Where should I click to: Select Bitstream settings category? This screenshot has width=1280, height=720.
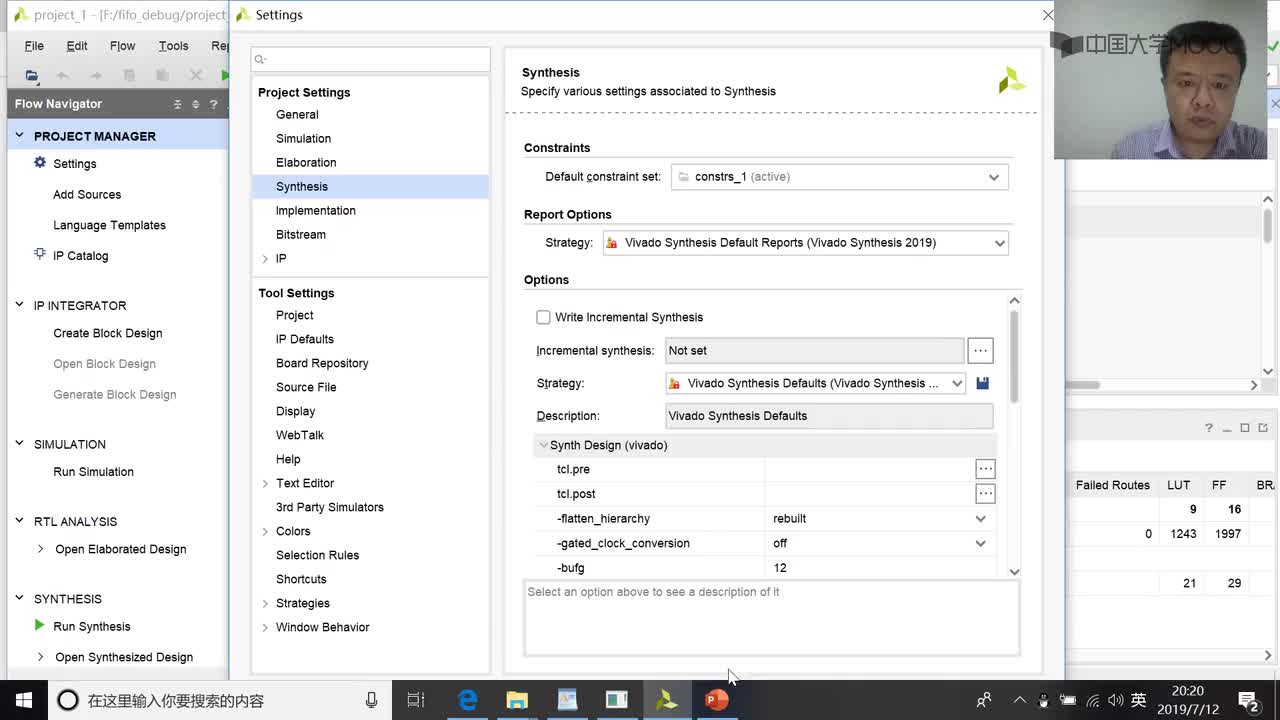[x=300, y=235]
